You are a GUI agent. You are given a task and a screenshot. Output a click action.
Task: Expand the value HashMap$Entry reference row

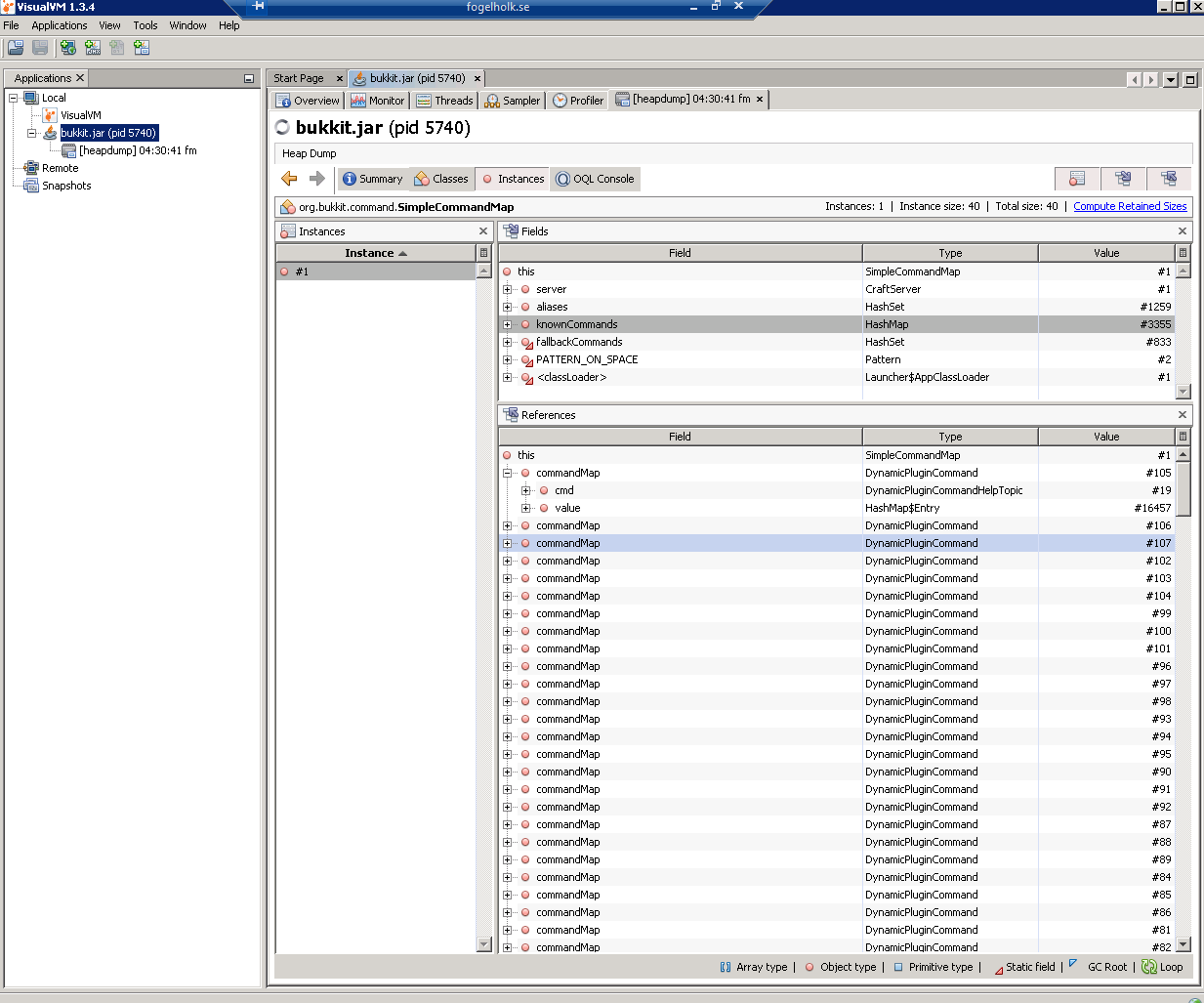[525, 508]
